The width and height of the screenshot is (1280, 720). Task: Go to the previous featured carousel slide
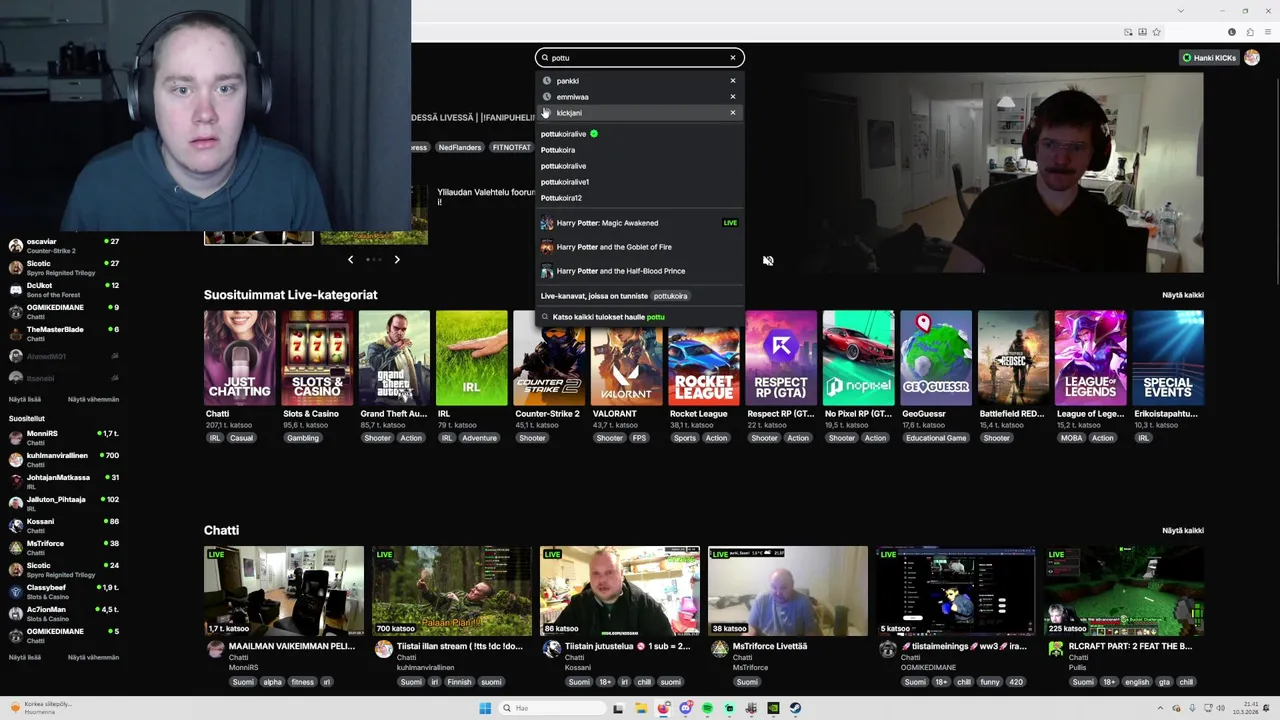(350, 260)
